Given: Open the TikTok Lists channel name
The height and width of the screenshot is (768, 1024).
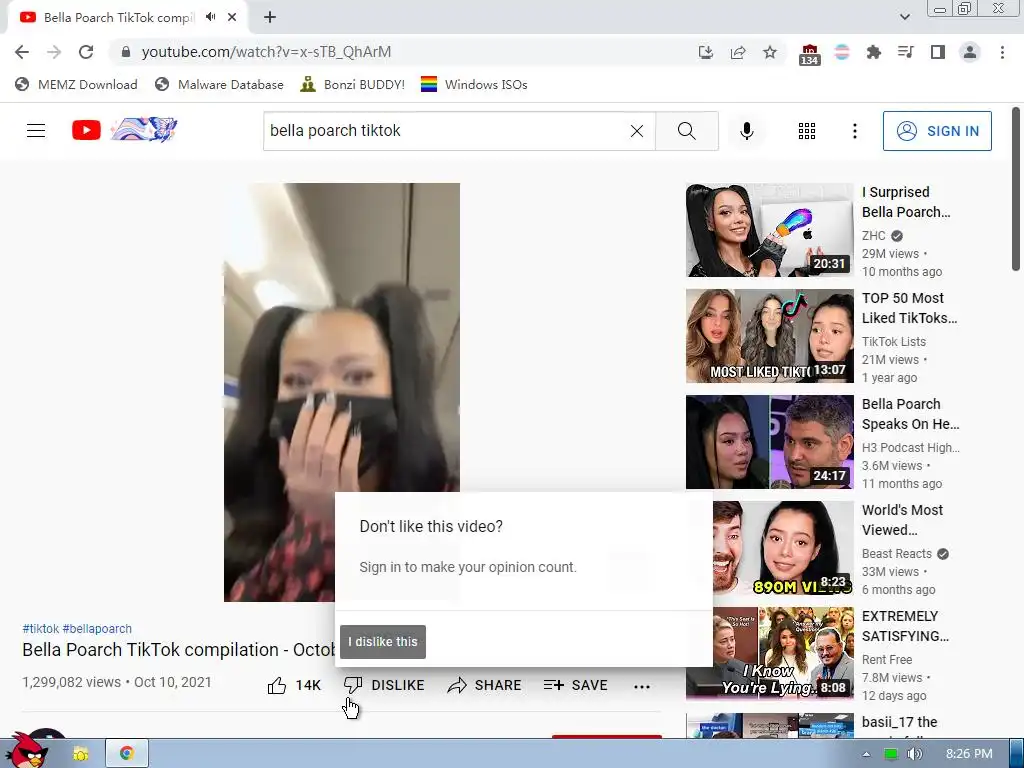Looking at the screenshot, I should (894, 342).
